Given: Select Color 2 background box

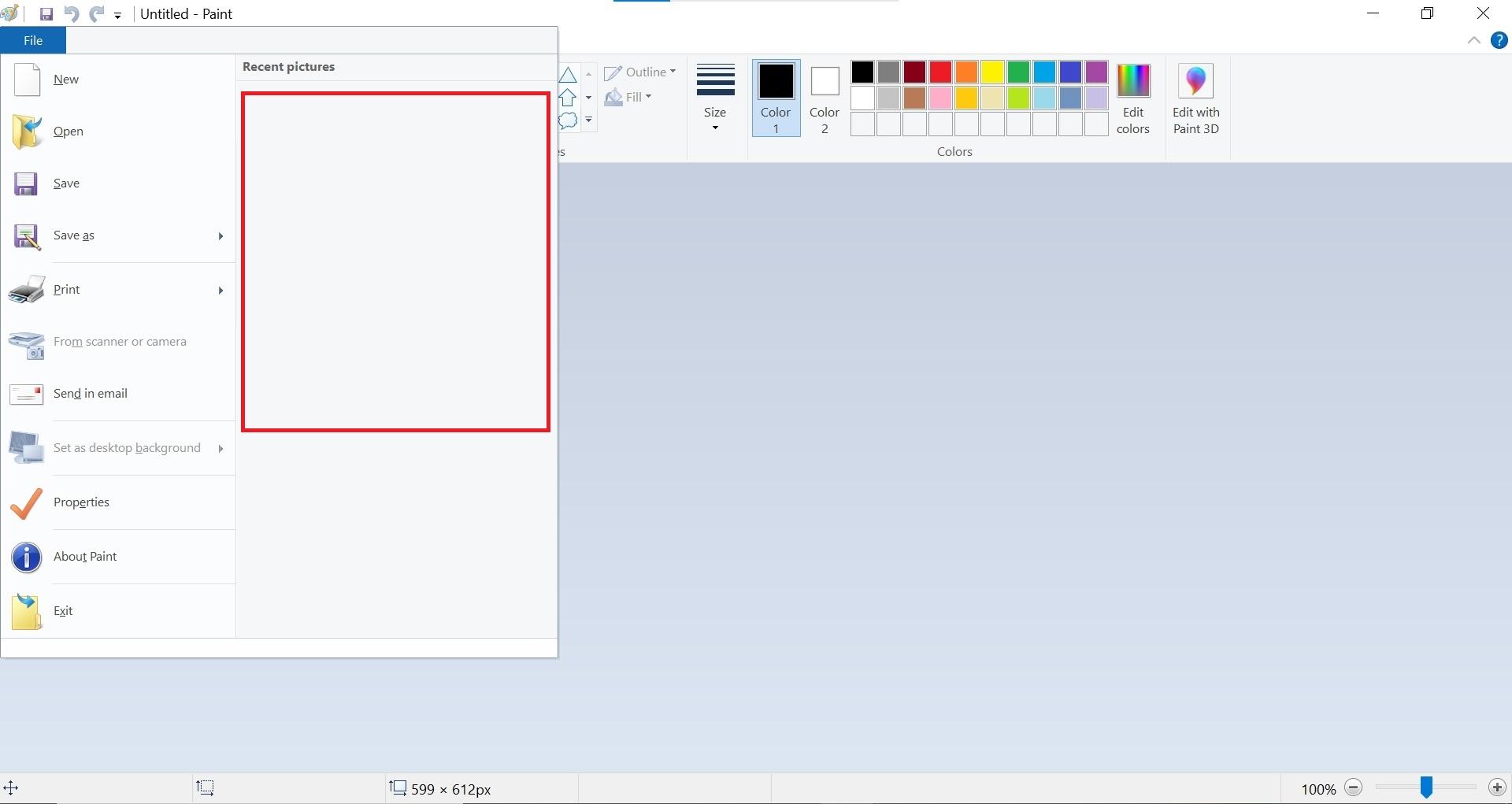Looking at the screenshot, I should tap(825, 98).
